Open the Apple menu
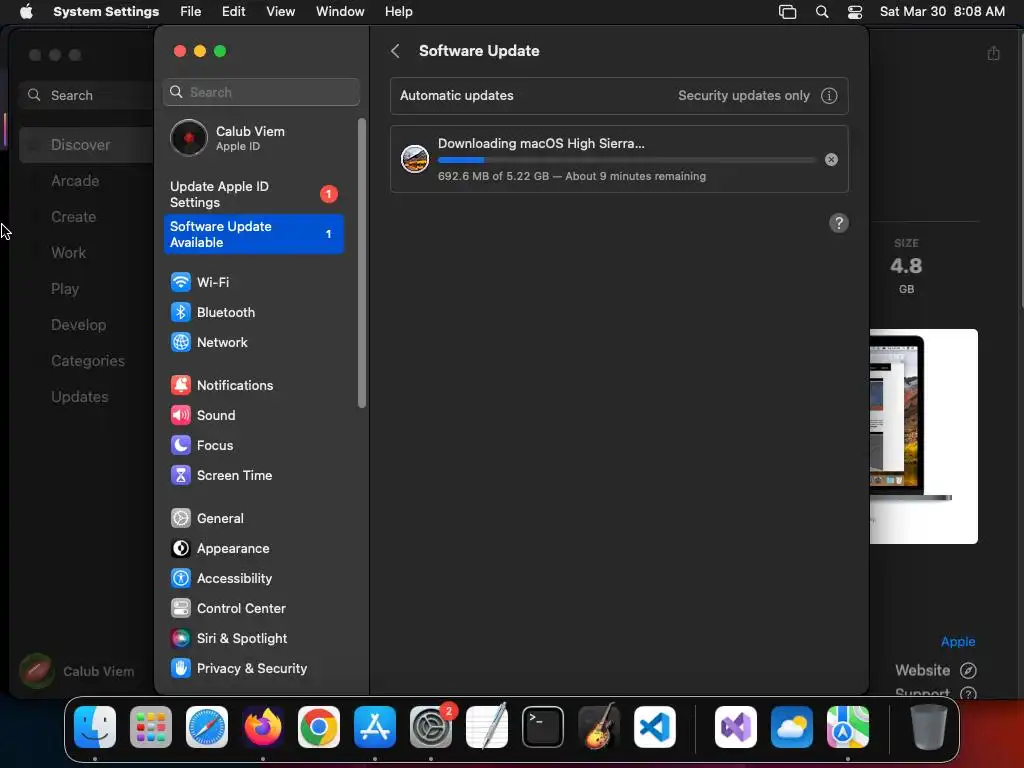 click(26, 12)
